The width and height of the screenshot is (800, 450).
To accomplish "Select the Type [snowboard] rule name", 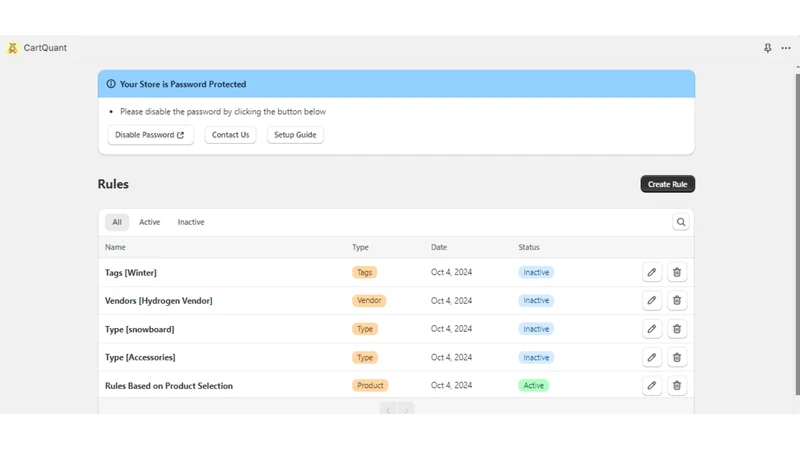I will [139, 329].
